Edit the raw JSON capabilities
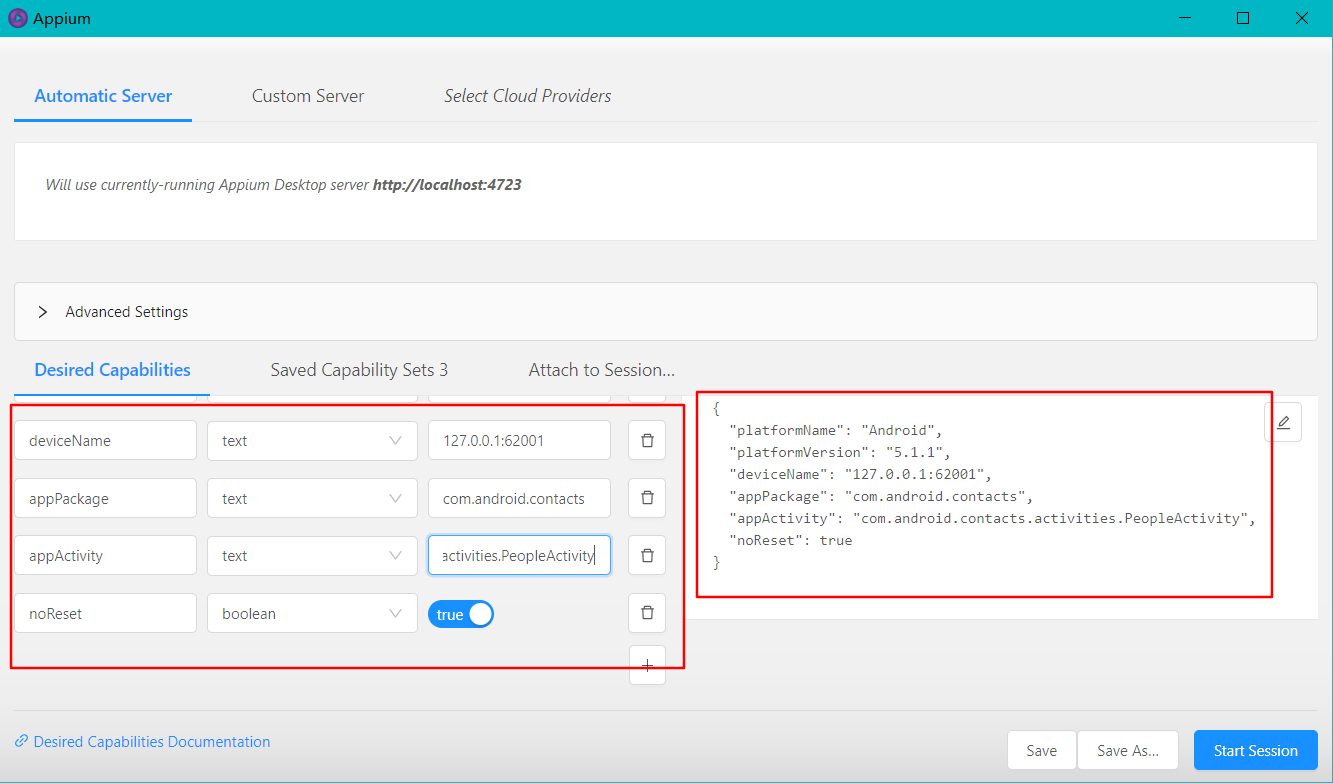Screen dimensions: 1333x783 pos(1283,421)
